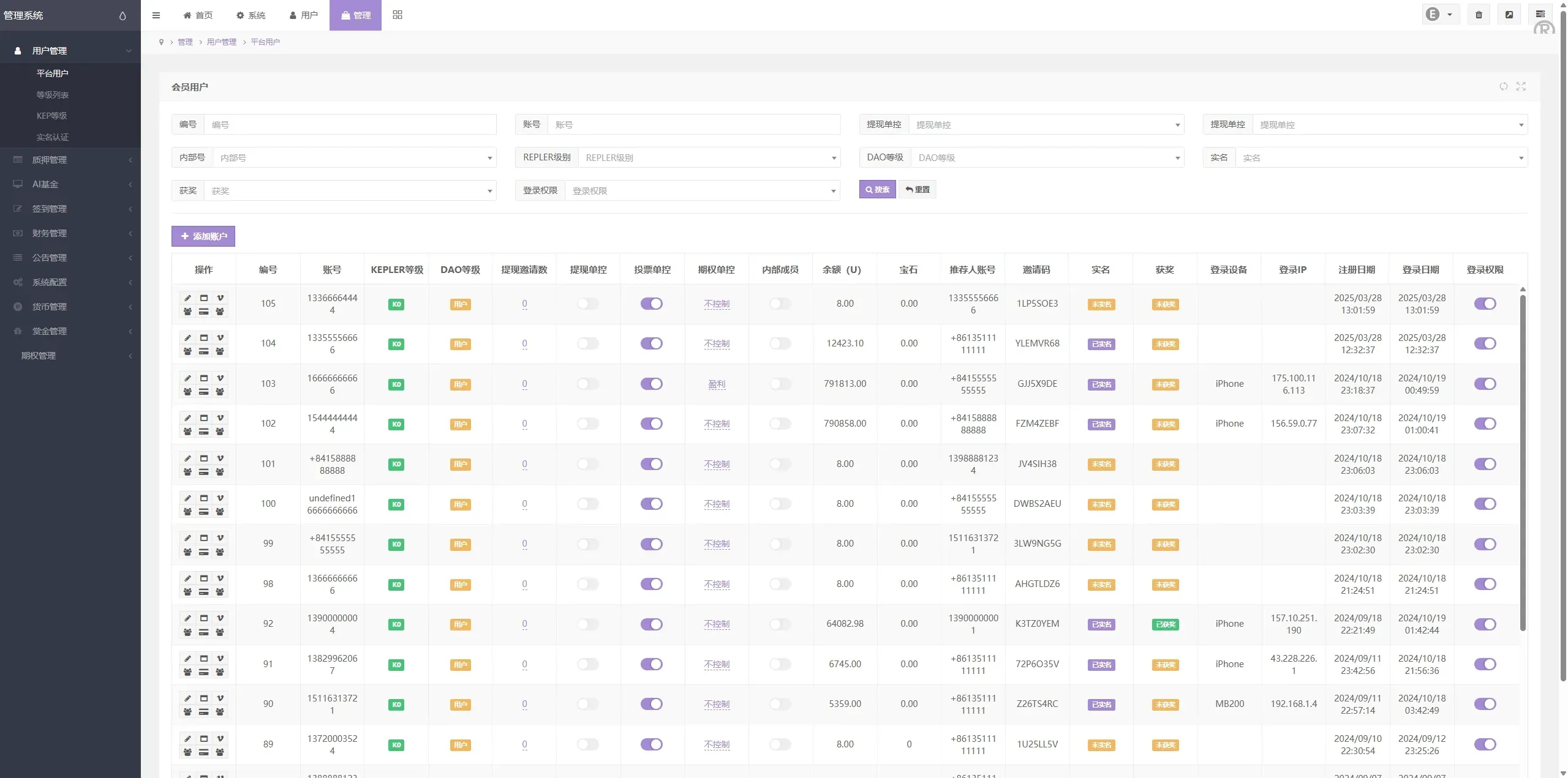
Task: Click the credit card icon for user 104
Action: pos(204,351)
